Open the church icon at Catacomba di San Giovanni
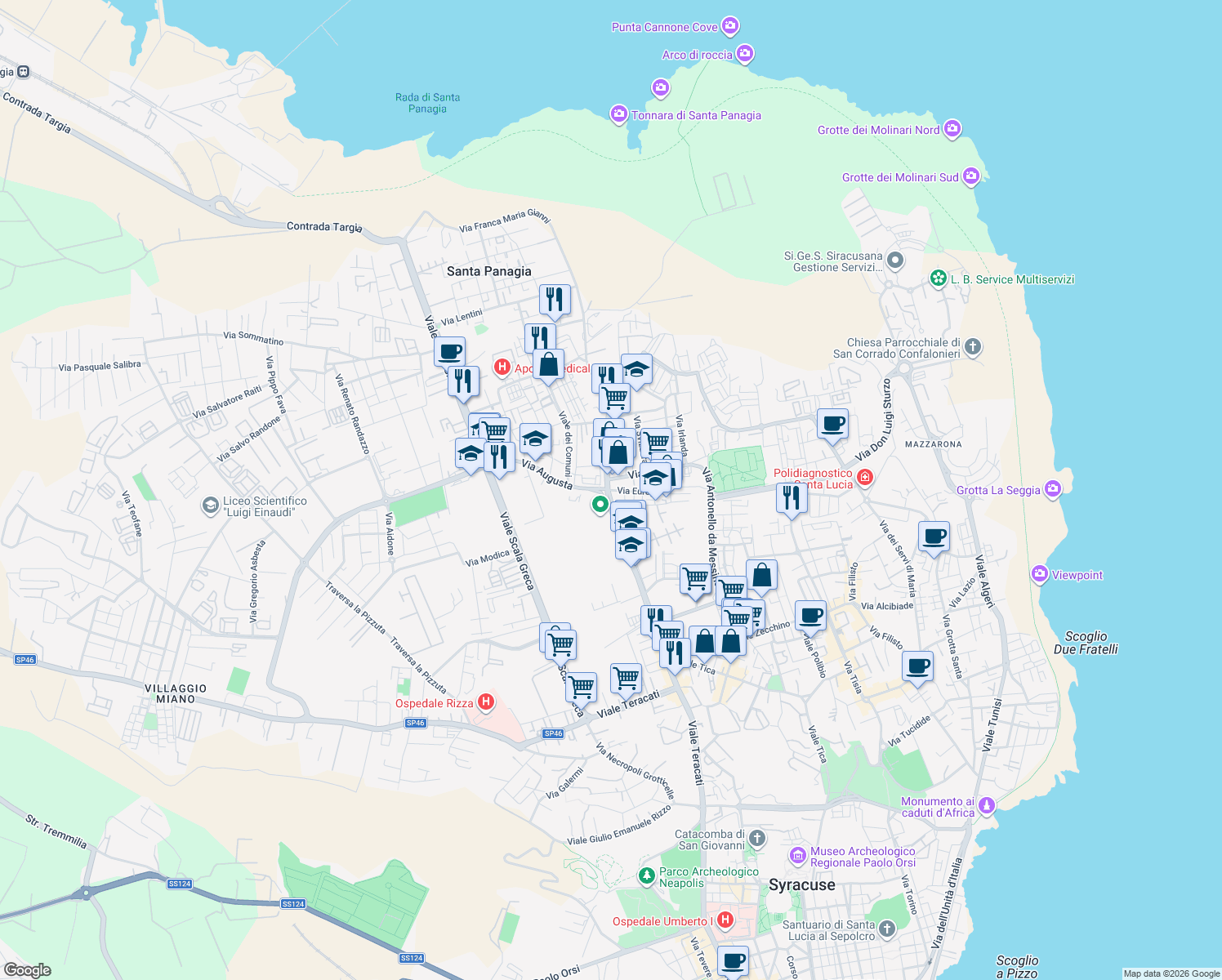This screenshot has width=1222, height=980. tap(756, 836)
